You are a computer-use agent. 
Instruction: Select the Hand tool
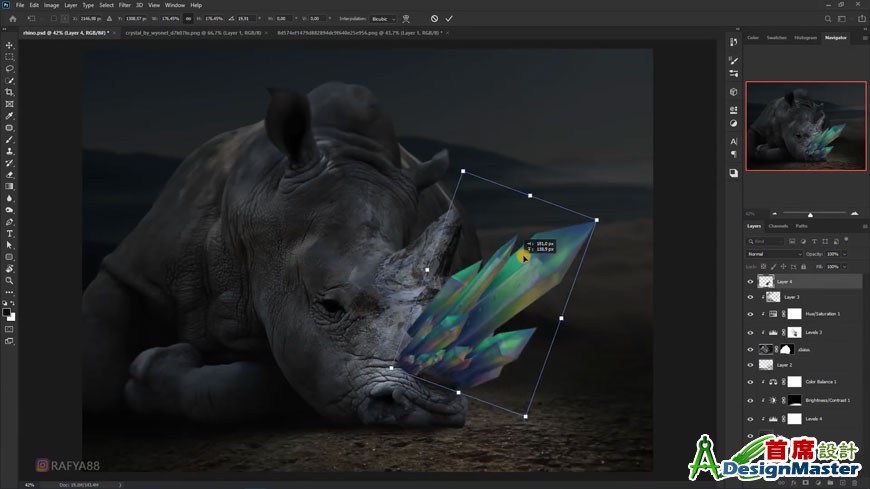[x=9, y=269]
